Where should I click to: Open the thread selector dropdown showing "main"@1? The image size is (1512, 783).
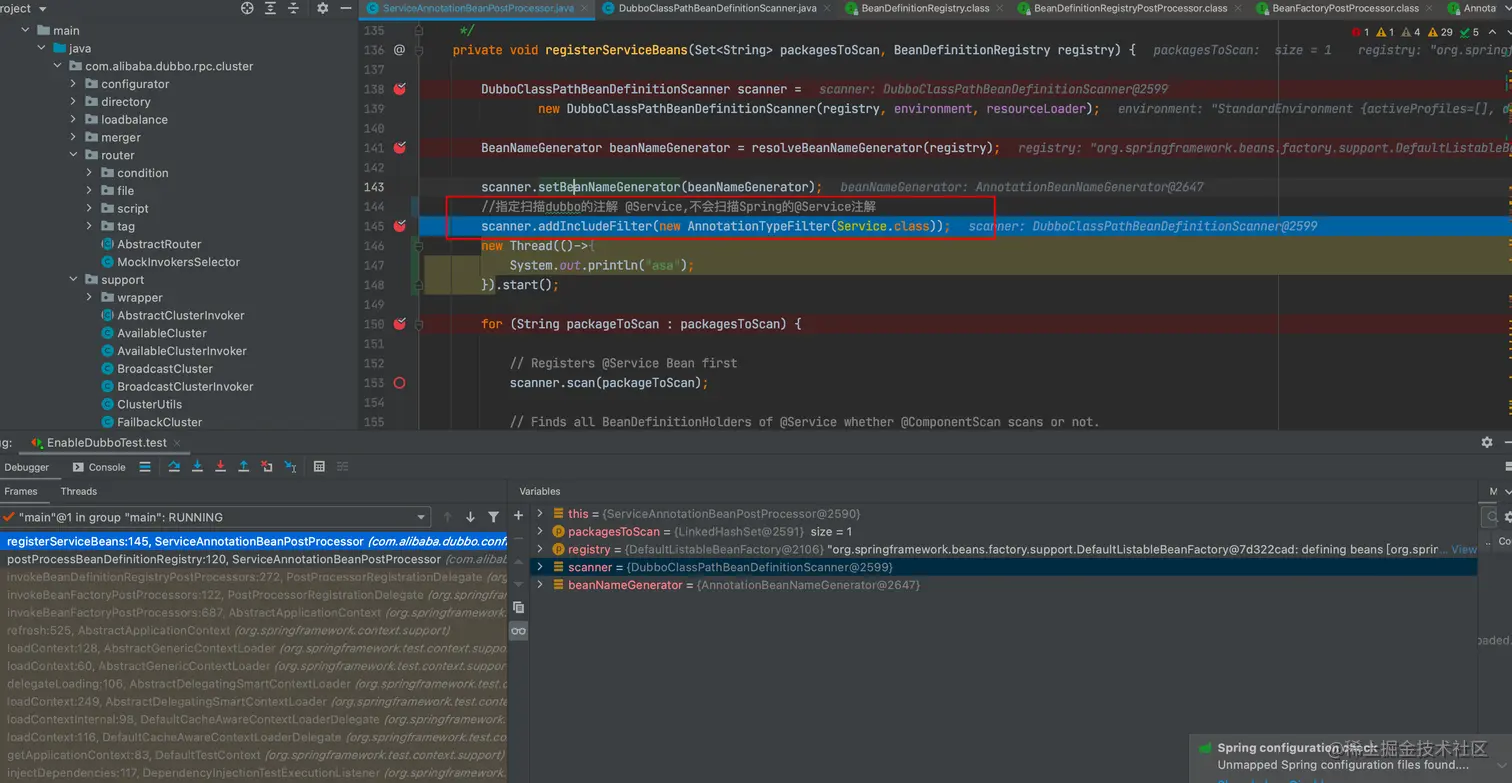click(215, 517)
